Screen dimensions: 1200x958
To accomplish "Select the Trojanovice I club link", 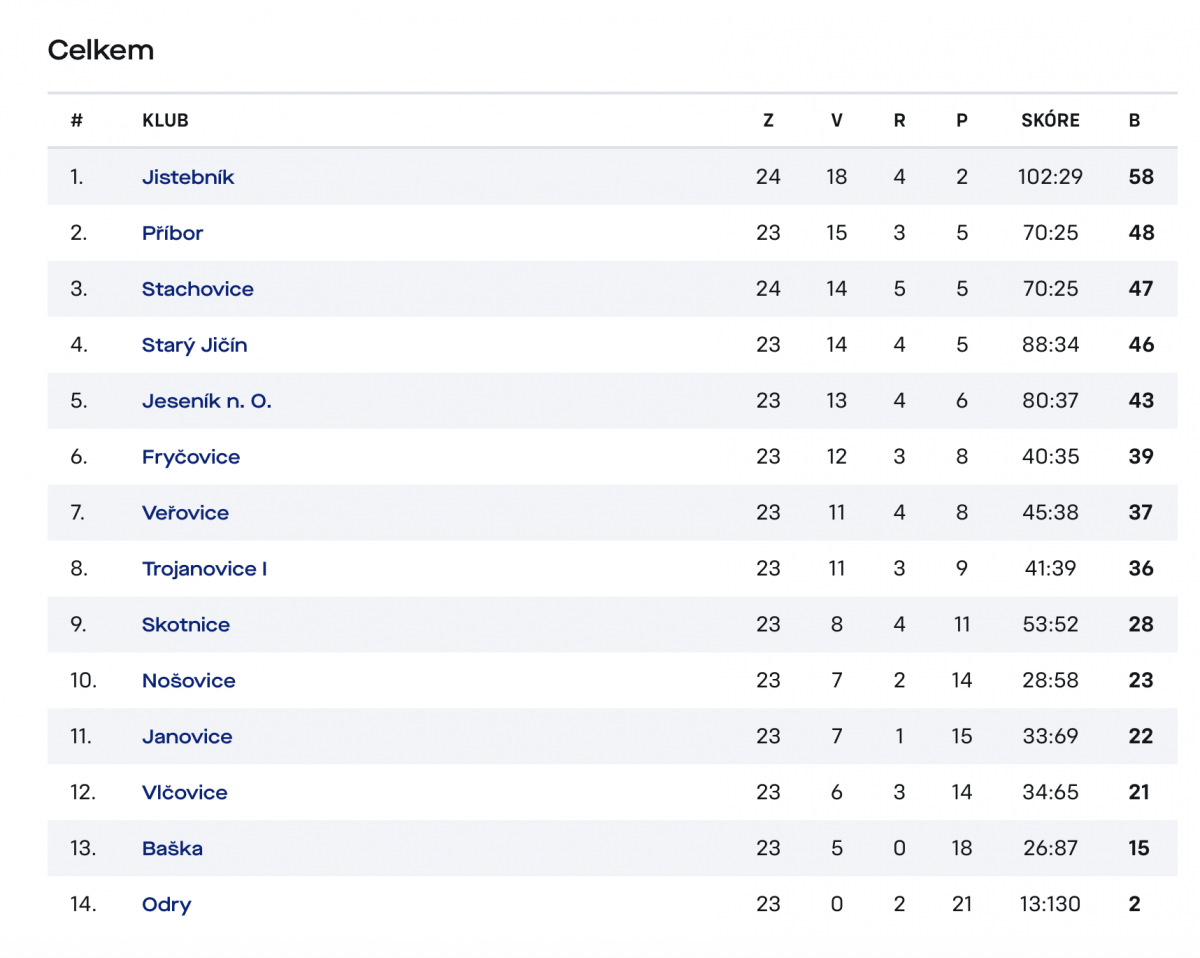I will click(205, 569).
